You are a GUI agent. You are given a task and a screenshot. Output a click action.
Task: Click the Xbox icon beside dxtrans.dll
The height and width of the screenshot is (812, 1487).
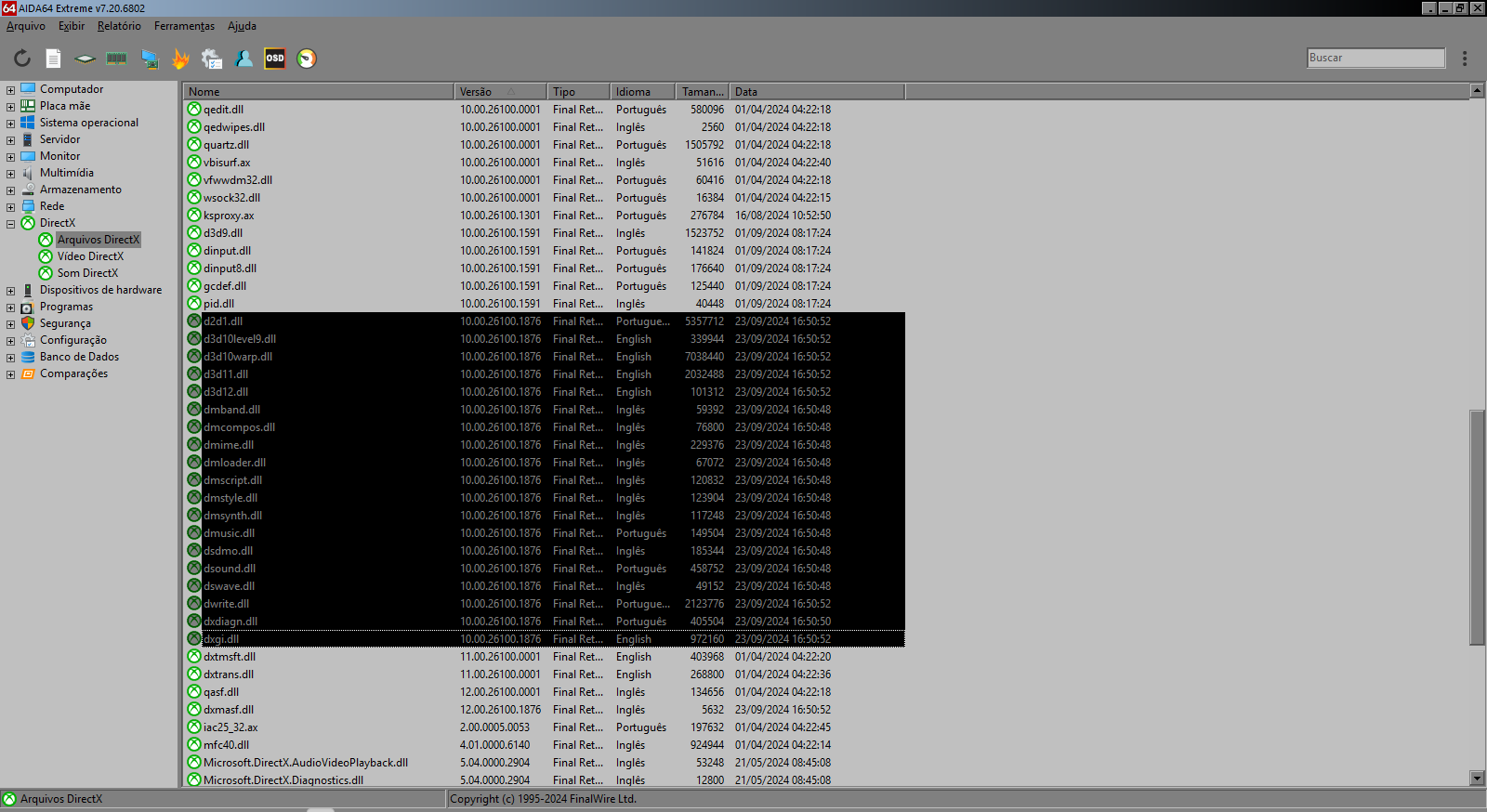(x=194, y=674)
